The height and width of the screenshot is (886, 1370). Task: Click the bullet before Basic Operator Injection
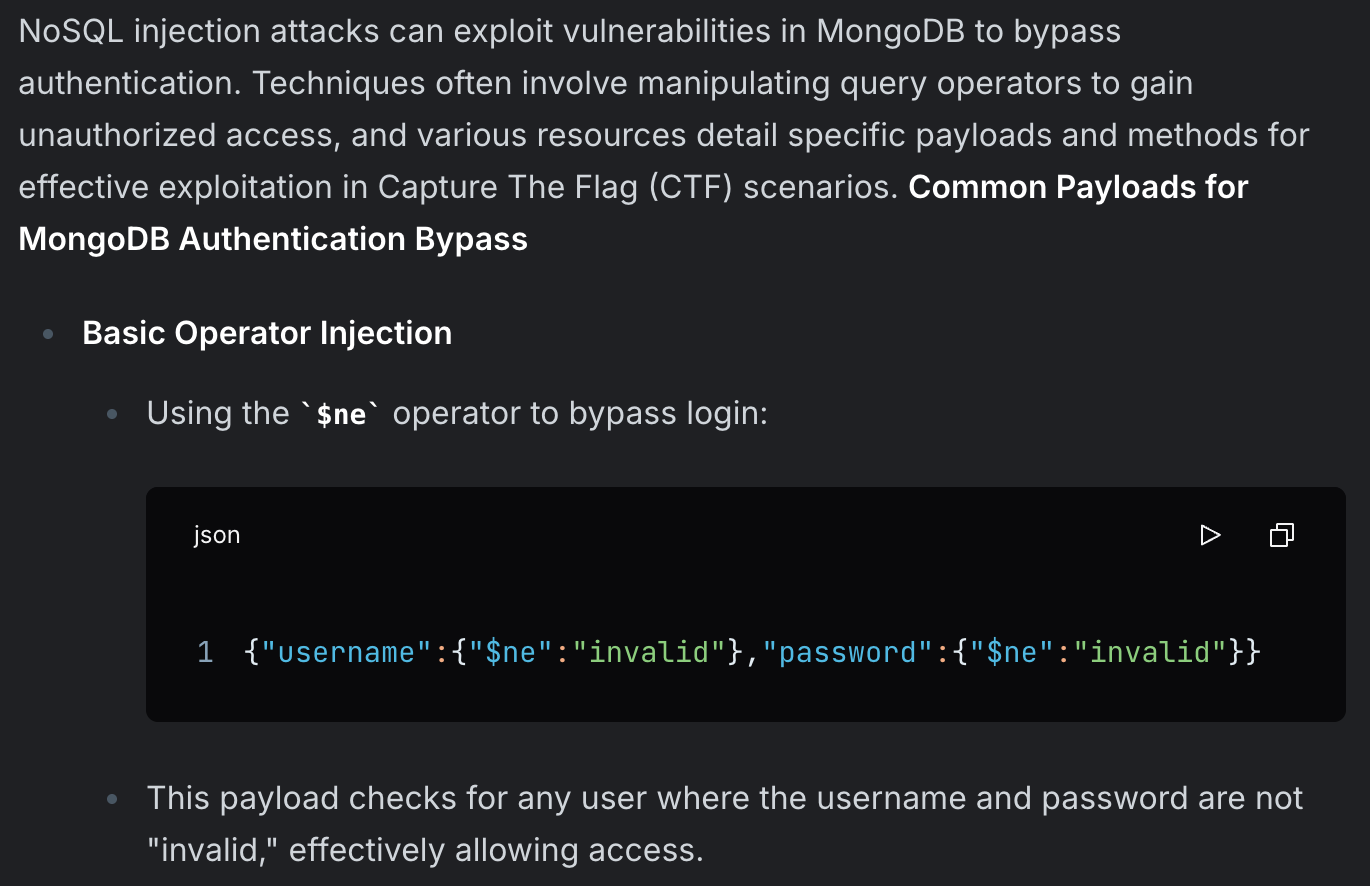(48, 334)
